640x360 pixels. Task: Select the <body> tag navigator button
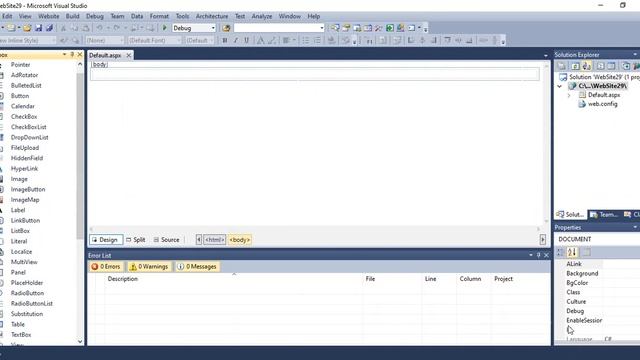point(240,240)
